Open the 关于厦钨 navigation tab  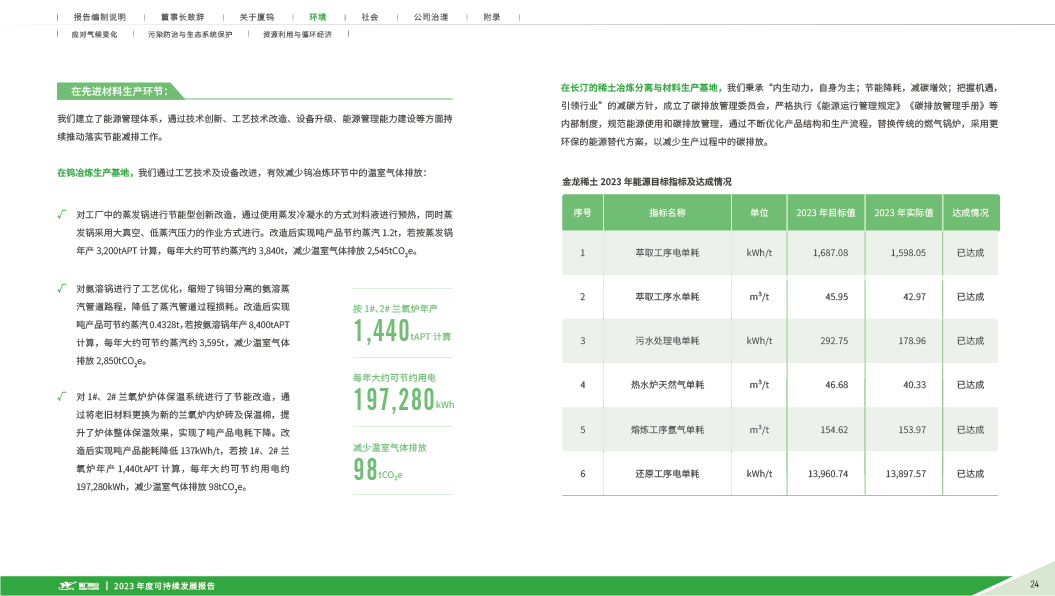click(256, 17)
